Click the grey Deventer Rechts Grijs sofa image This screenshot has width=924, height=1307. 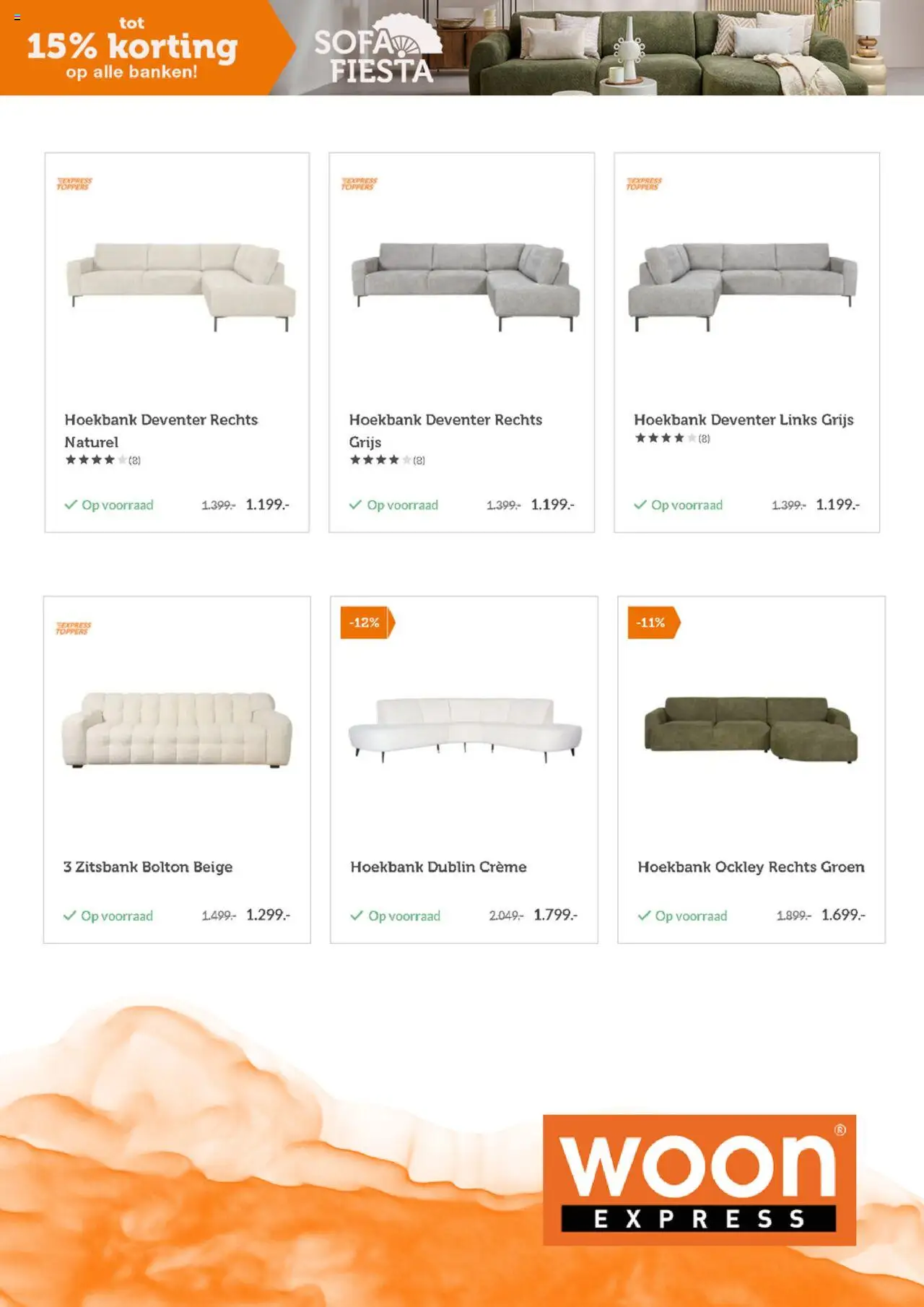pos(466,287)
